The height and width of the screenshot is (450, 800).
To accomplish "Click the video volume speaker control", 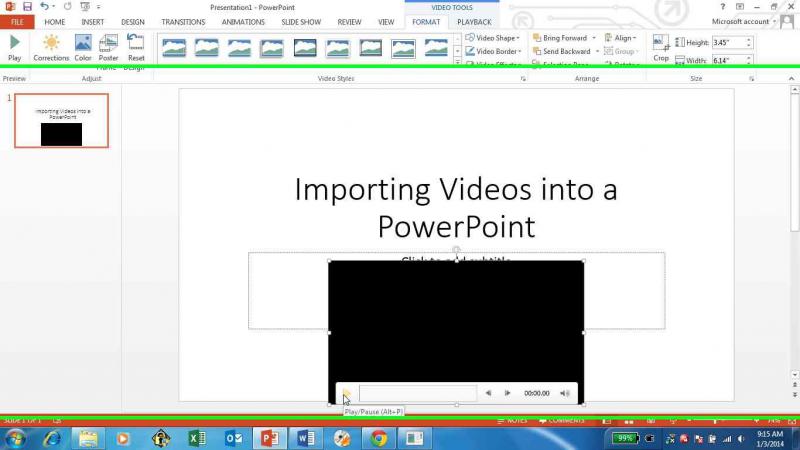I will pos(564,393).
